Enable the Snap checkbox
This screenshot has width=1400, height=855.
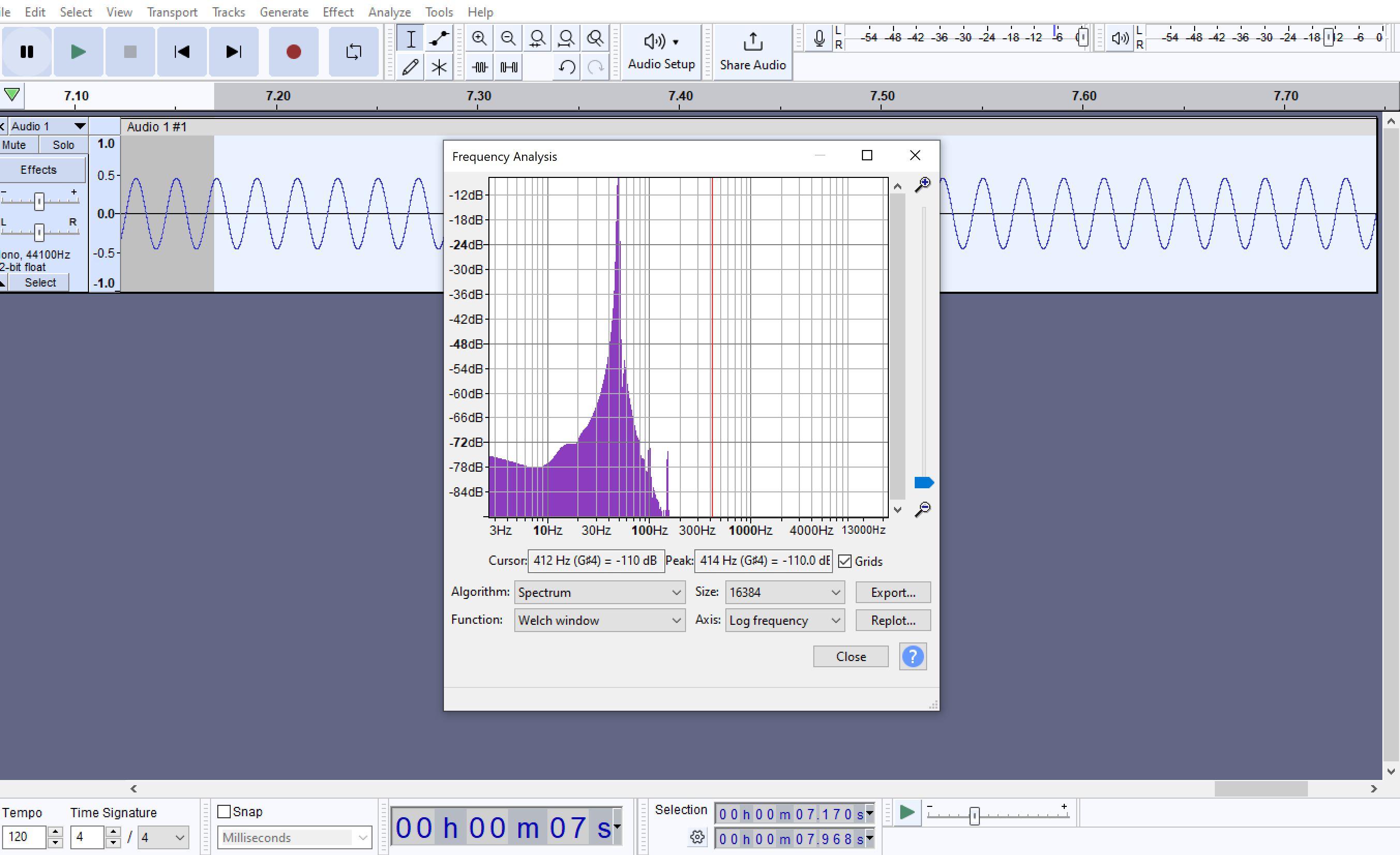click(224, 811)
